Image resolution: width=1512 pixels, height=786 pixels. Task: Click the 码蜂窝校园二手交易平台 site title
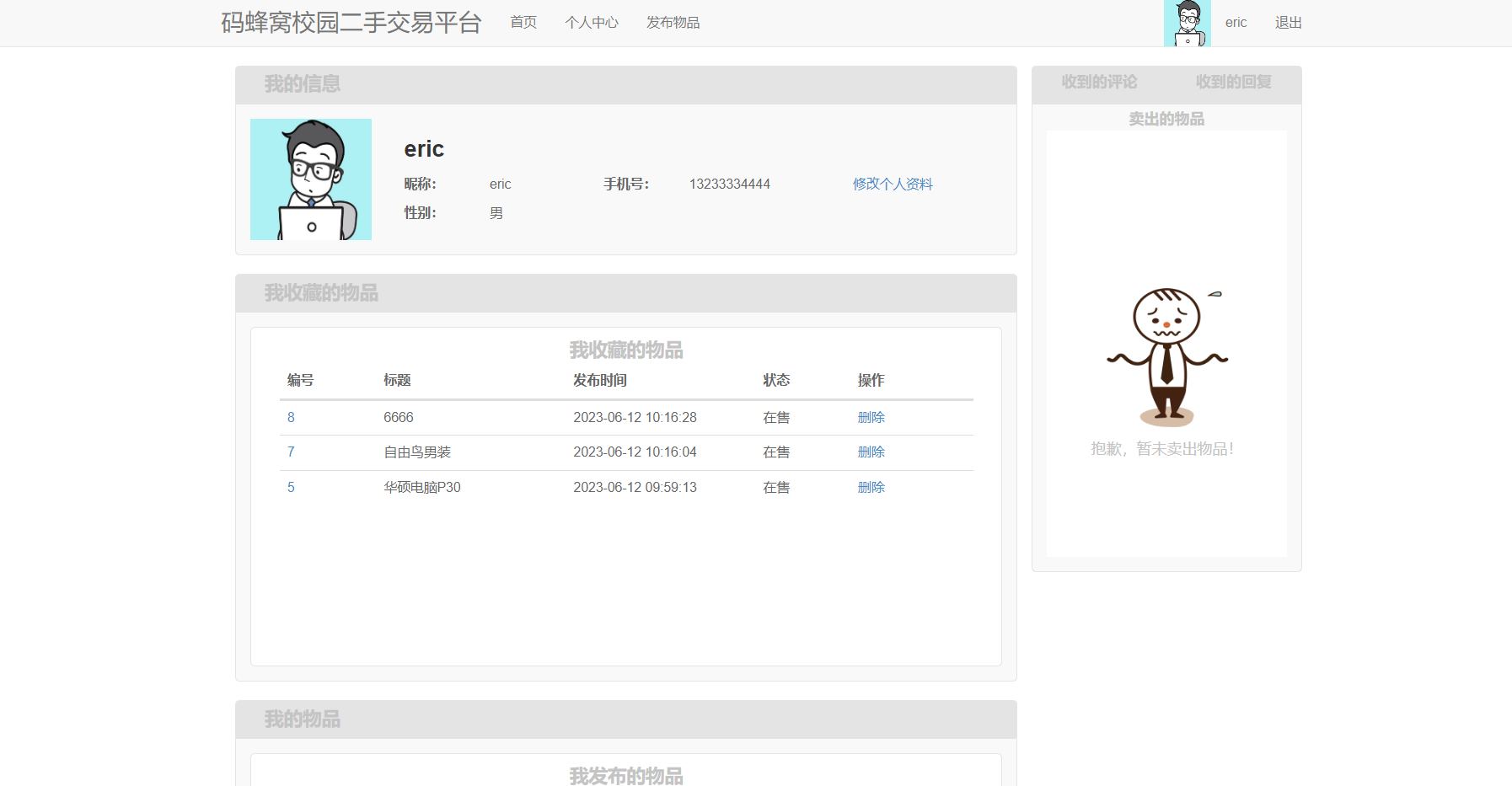coord(351,23)
